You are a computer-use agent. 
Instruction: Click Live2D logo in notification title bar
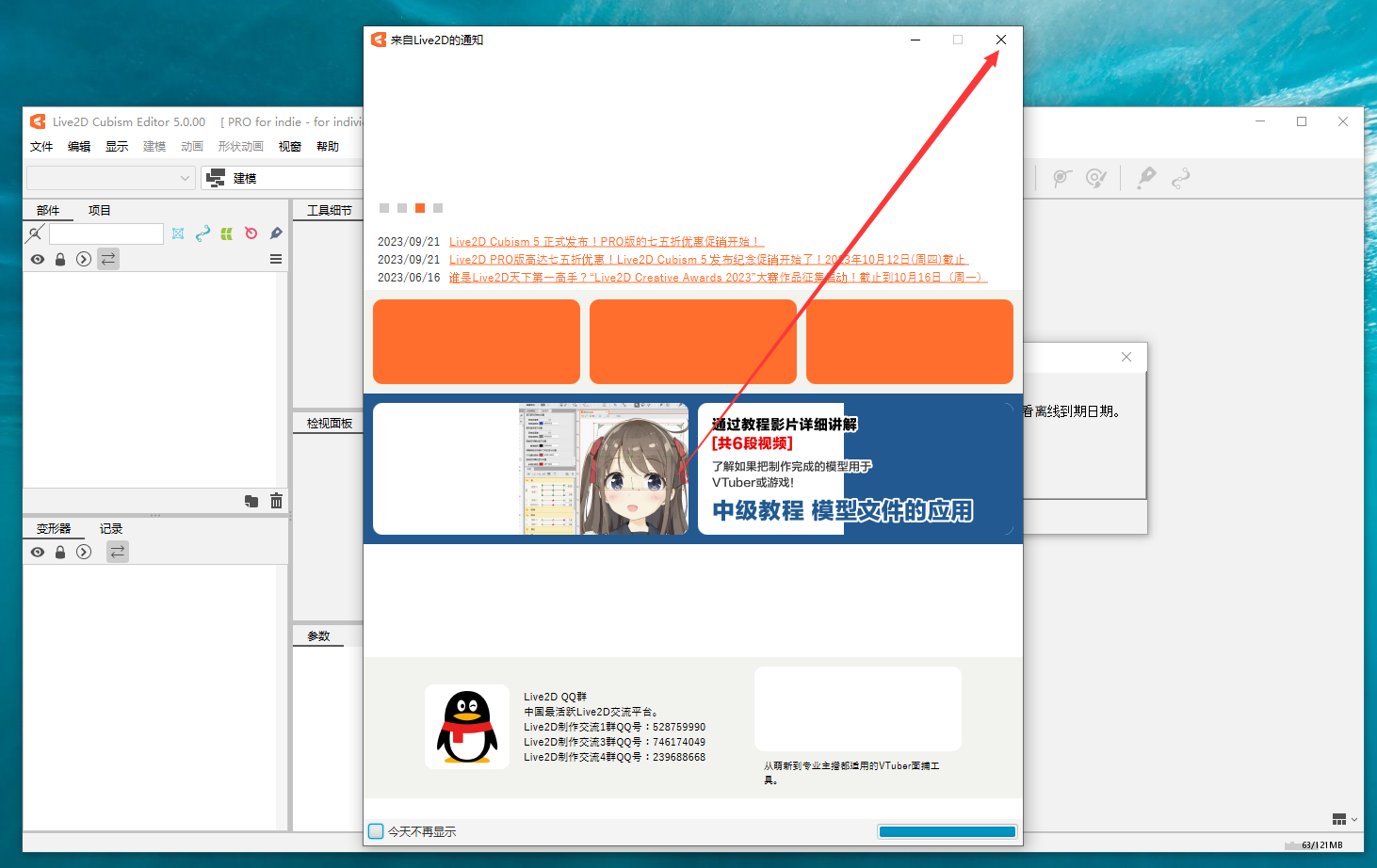(379, 40)
